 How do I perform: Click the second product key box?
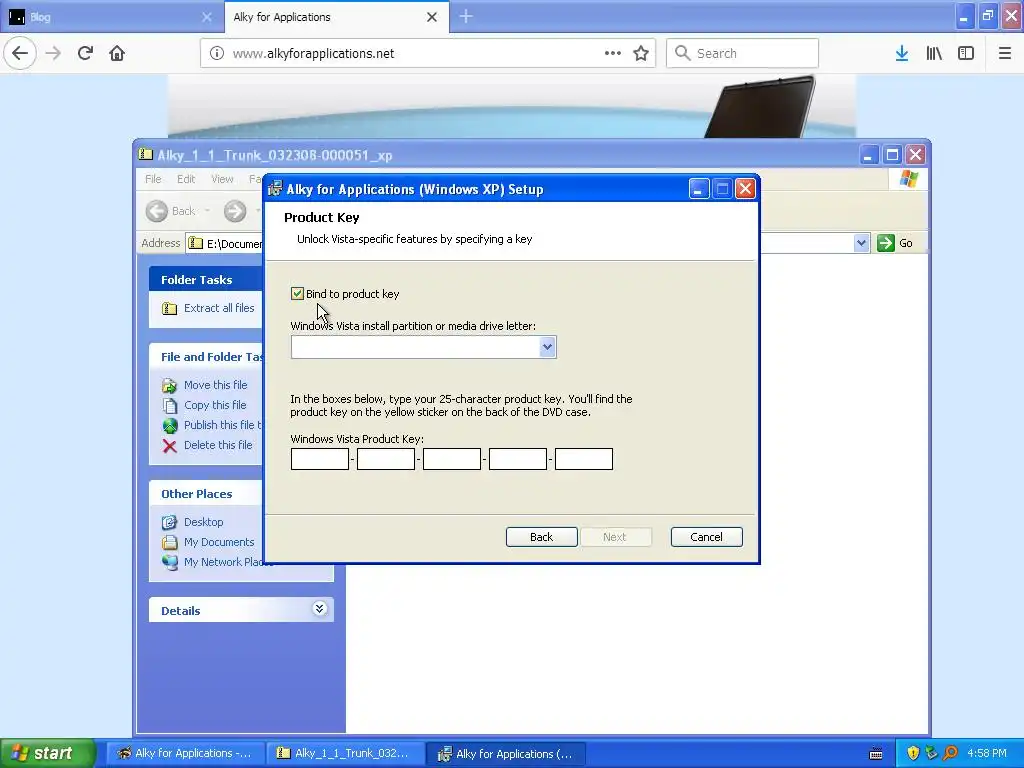click(x=385, y=459)
